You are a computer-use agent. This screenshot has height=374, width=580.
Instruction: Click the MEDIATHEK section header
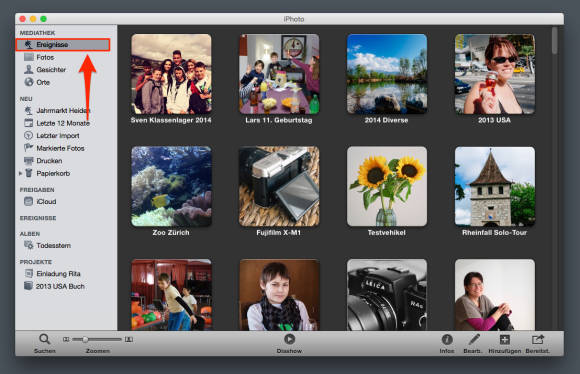point(37,33)
